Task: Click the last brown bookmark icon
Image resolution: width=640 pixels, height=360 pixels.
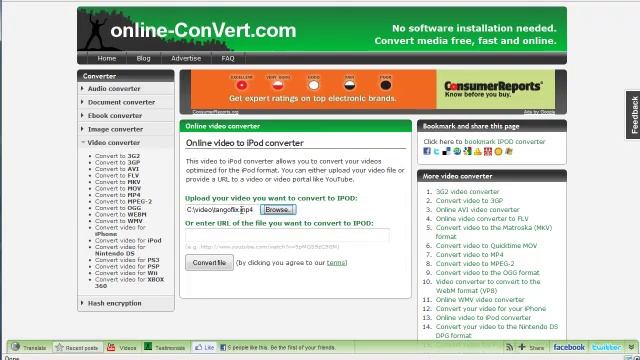Action: pos(509,151)
